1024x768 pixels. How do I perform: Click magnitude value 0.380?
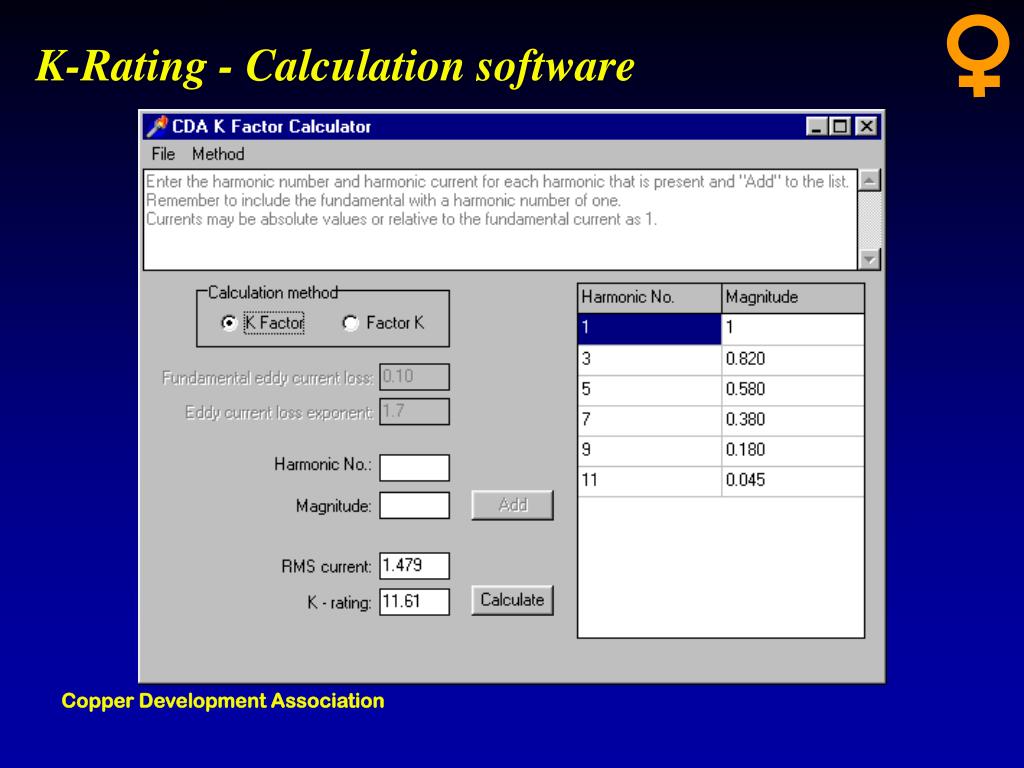point(793,420)
